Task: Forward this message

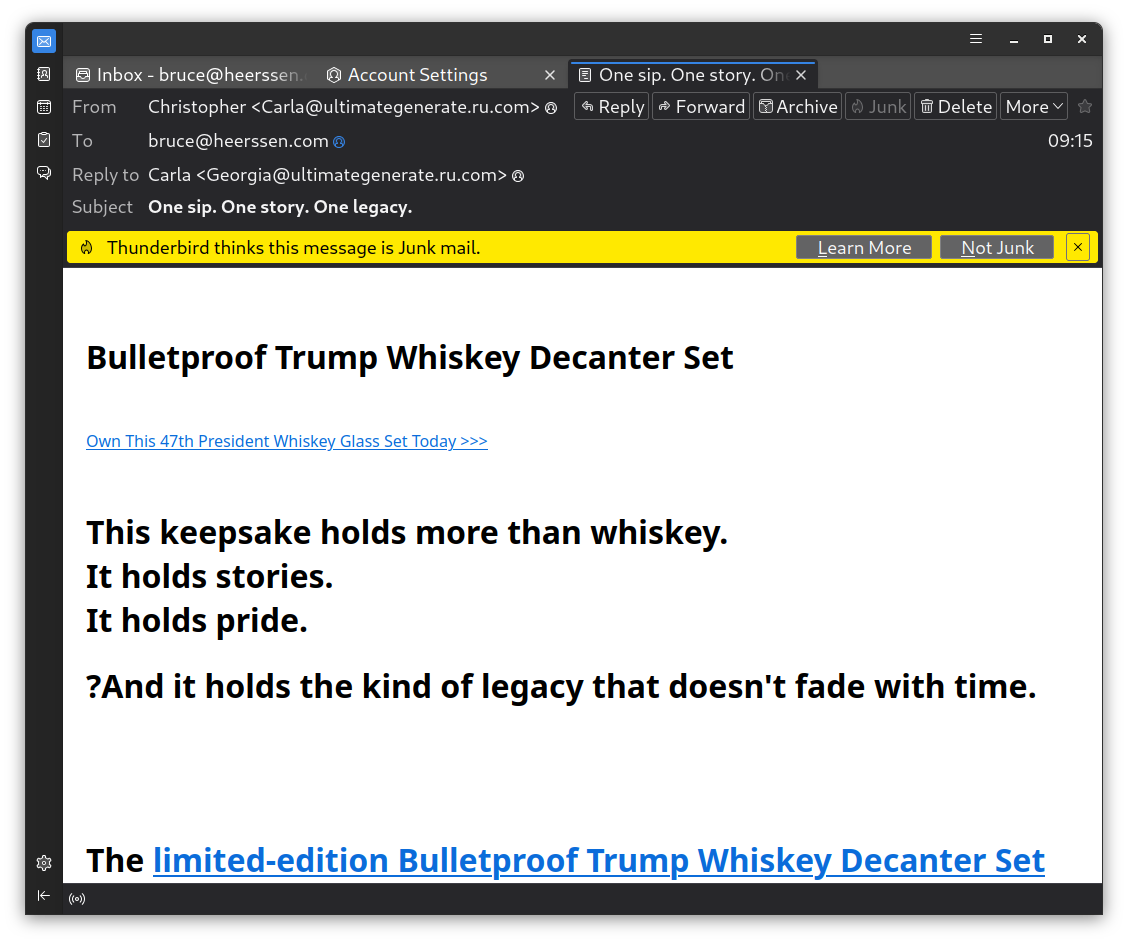Action: [x=701, y=106]
